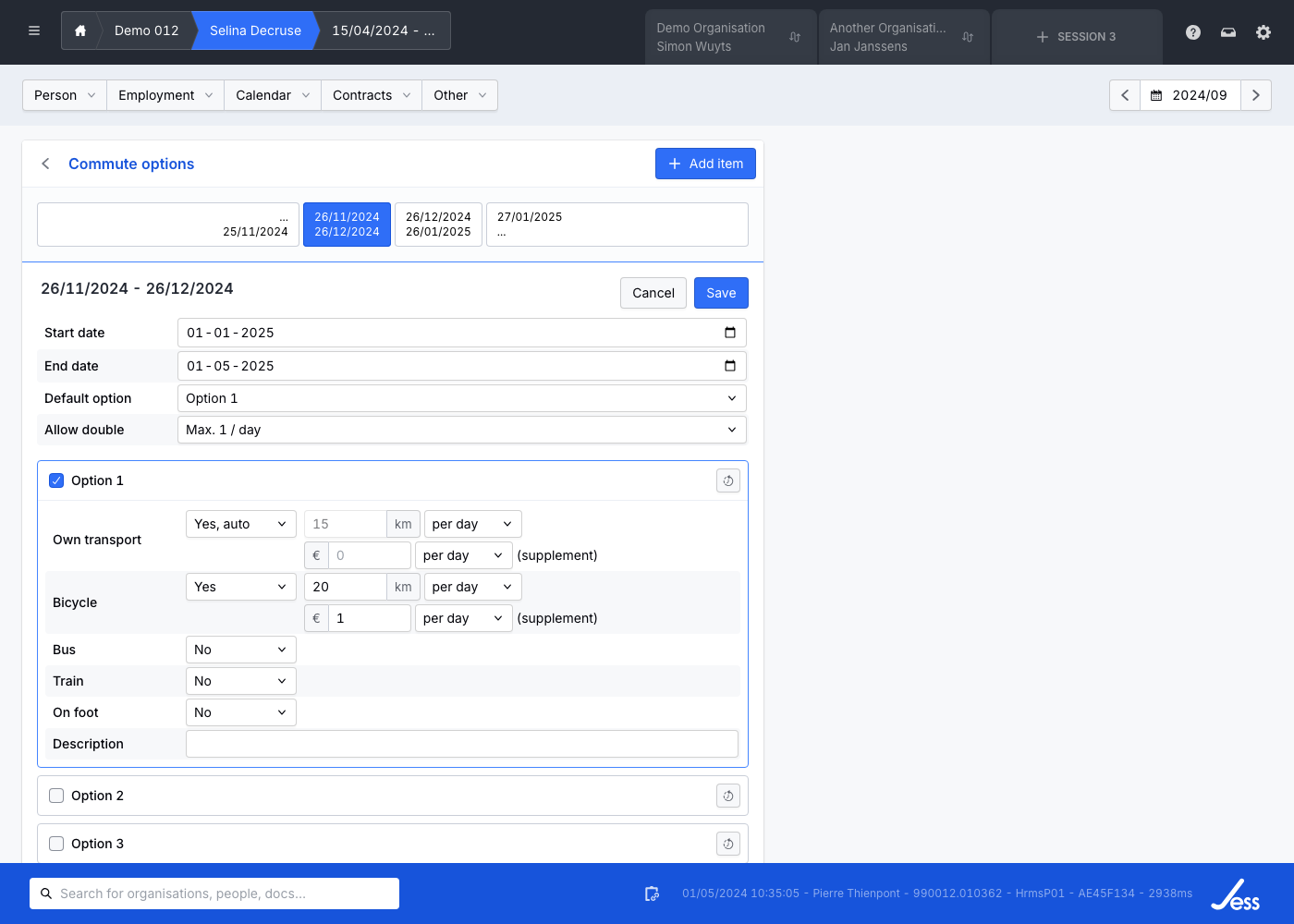Image resolution: width=1294 pixels, height=924 pixels.
Task: Select the 26/12/2024 - 26/01/2025 period tab
Action: 438,225
